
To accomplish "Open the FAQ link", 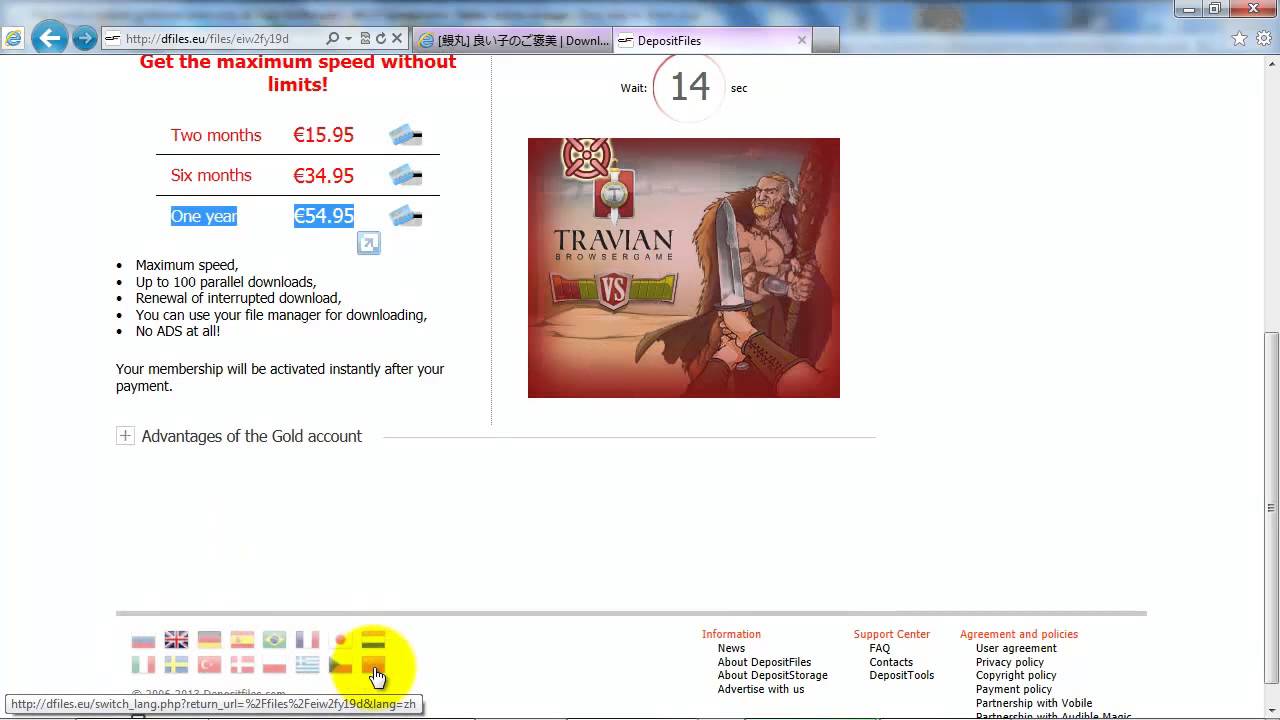I will click(x=880, y=648).
